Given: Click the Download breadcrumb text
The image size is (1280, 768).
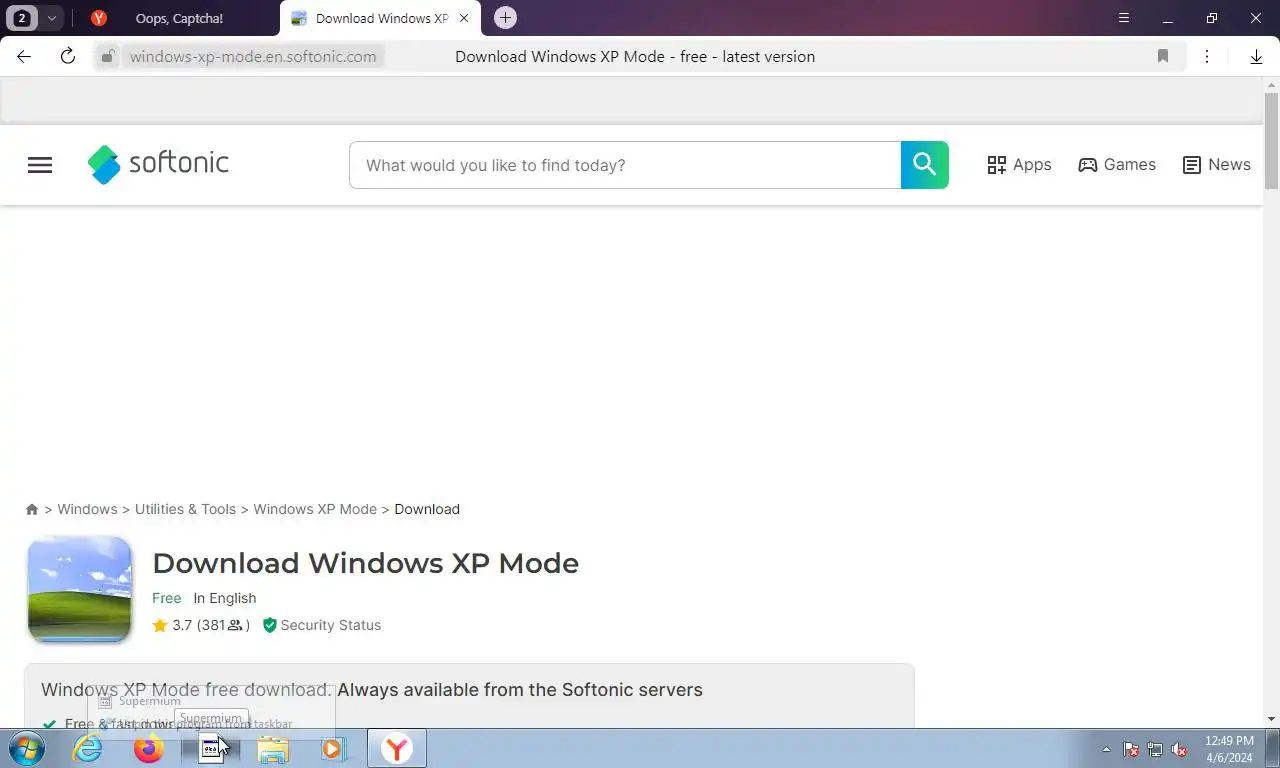Looking at the screenshot, I should coord(427,509).
